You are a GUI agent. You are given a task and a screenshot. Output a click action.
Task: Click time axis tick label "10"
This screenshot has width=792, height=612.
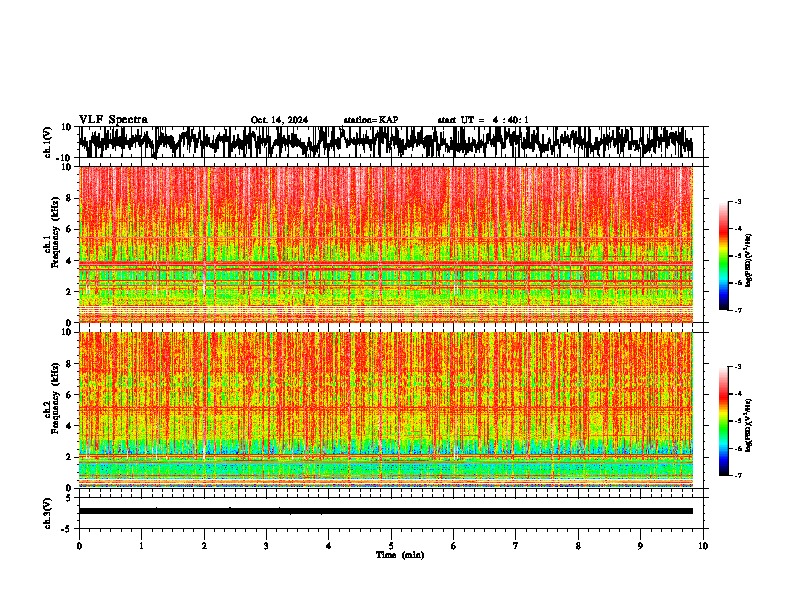pyautogui.click(x=703, y=546)
